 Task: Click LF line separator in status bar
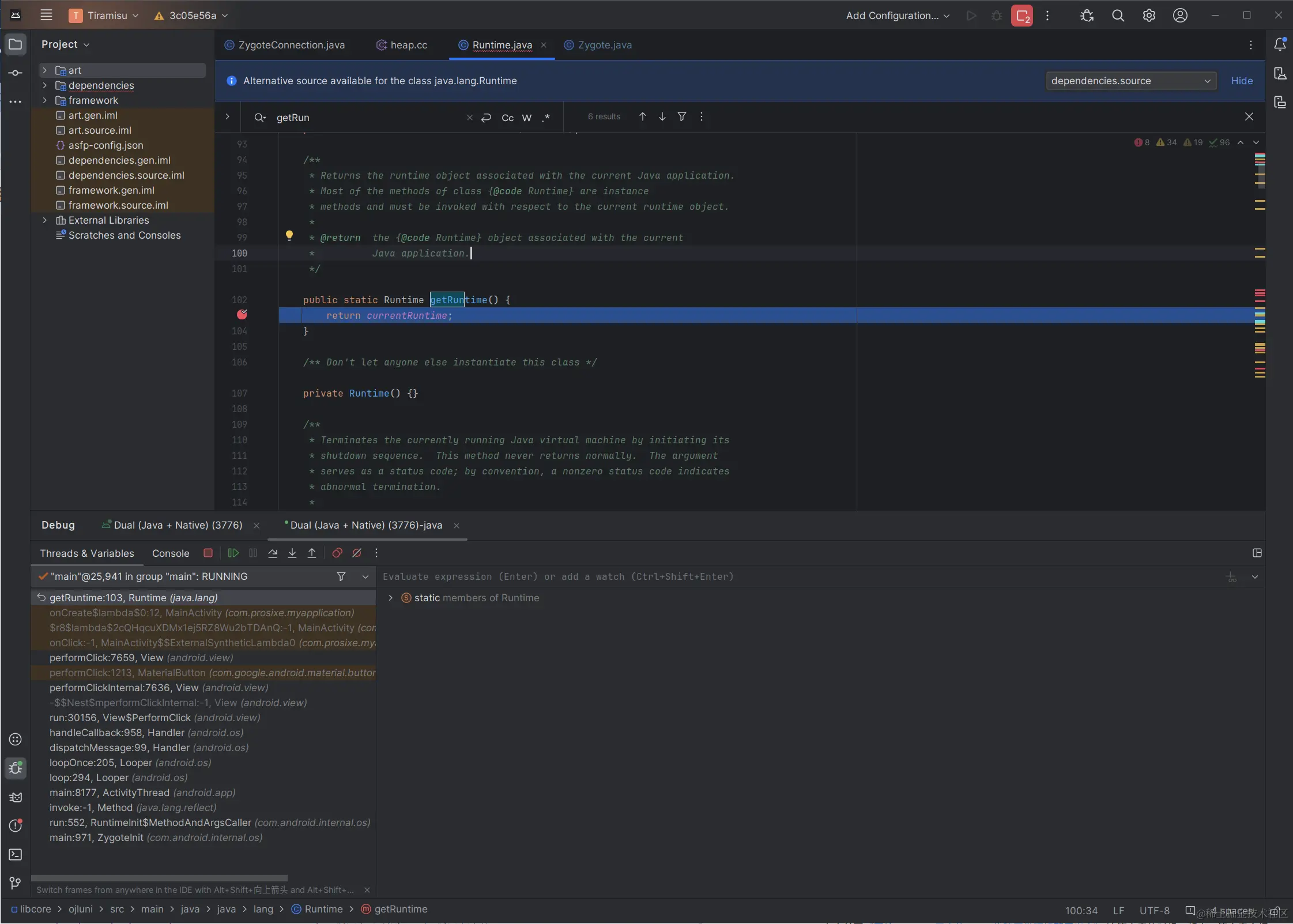tap(1118, 910)
